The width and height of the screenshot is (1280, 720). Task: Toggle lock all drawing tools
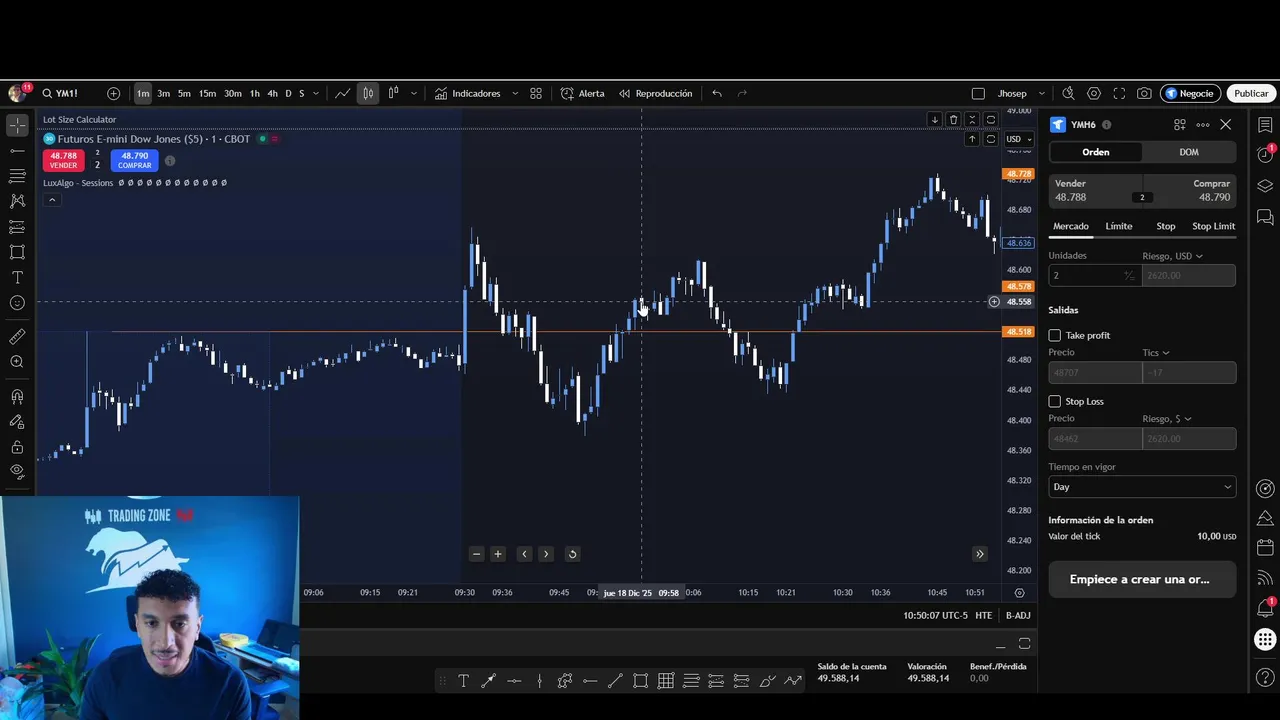pyautogui.click(x=17, y=447)
